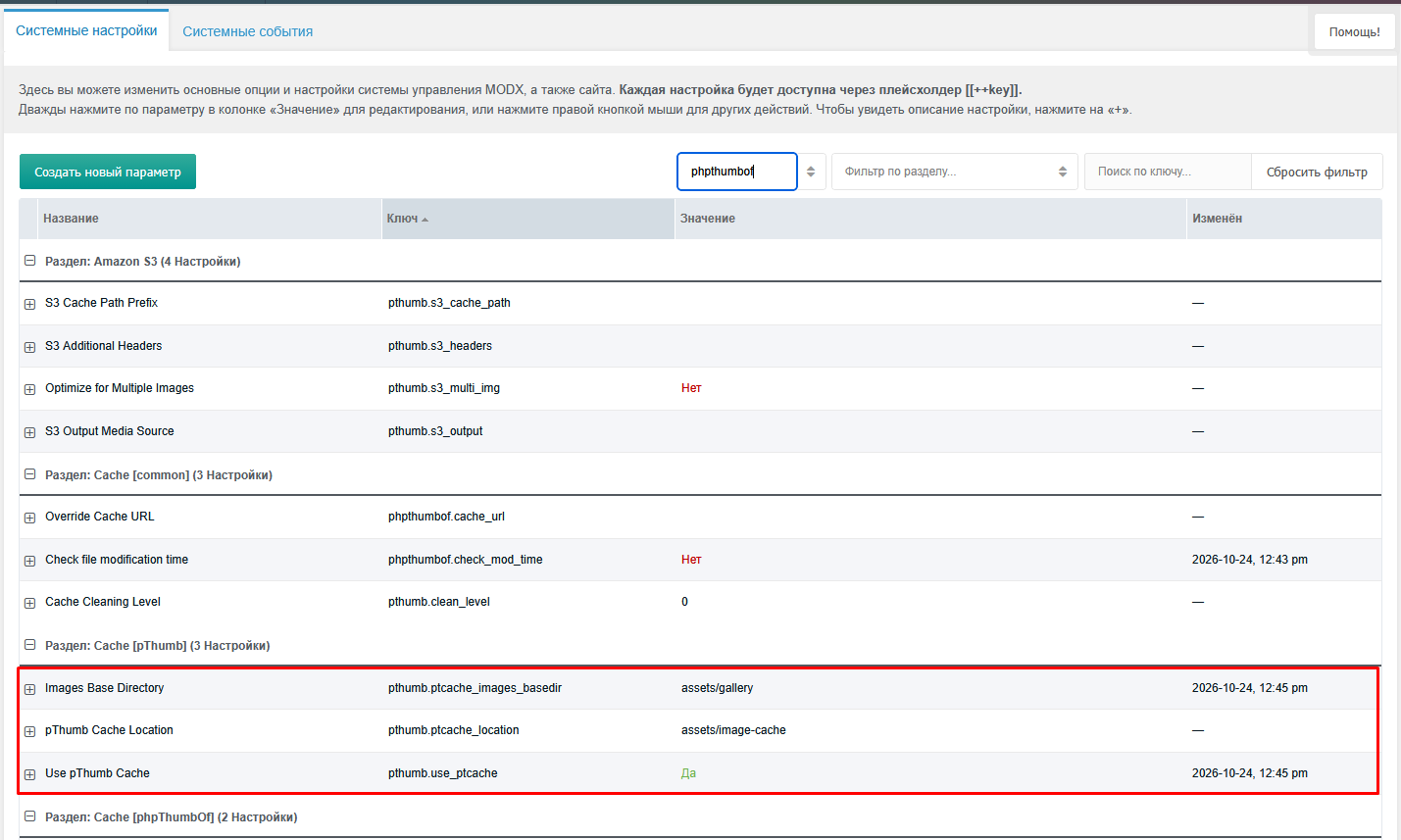The width and height of the screenshot is (1401, 840).
Task: Expand the Optimize for Multiple Images row
Action: (x=29, y=389)
